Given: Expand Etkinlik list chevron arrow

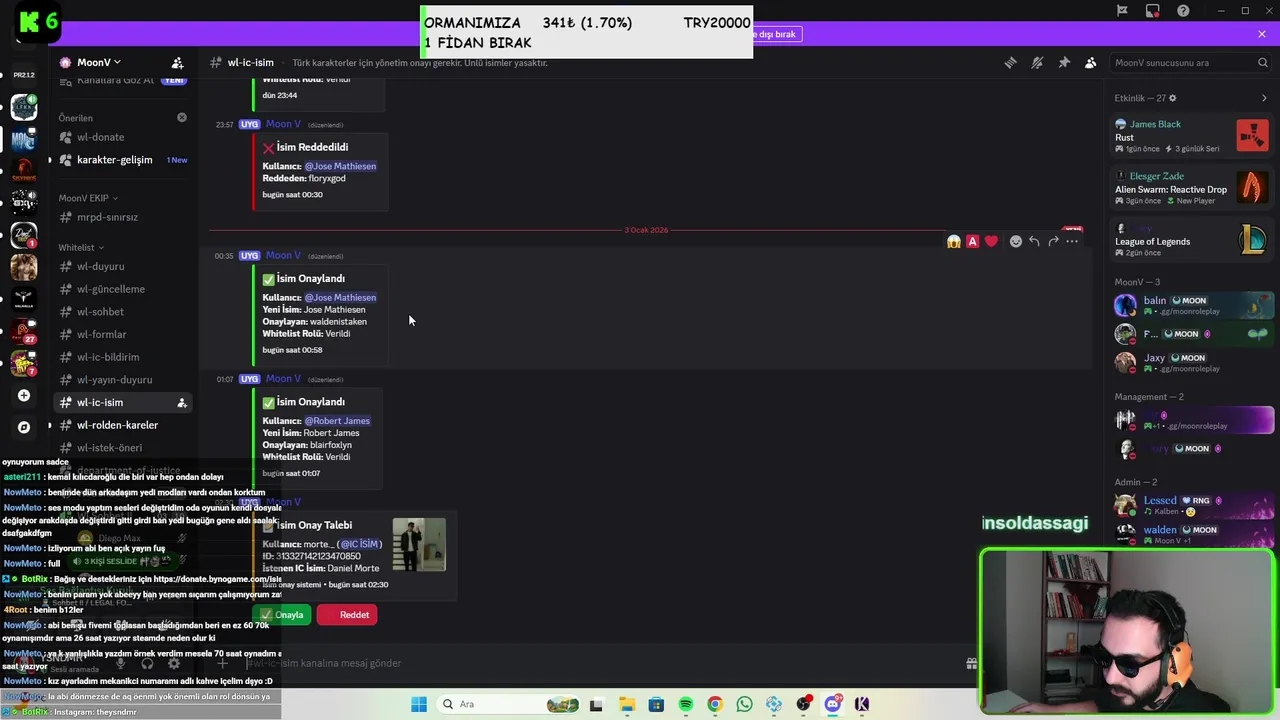Looking at the screenshot, I should point(1264,98).
